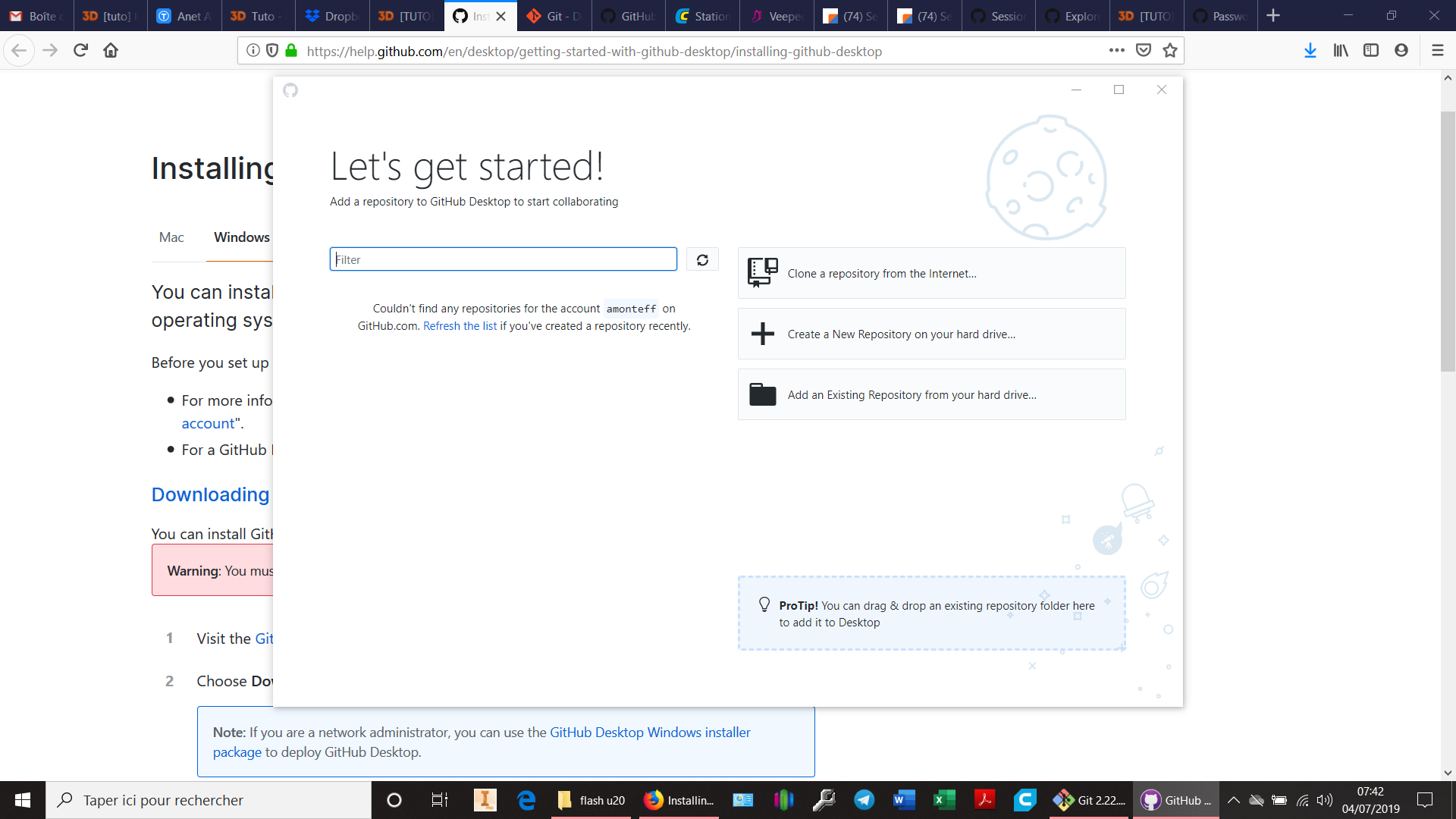
Task: Click the browser page vertical scrollbar
Action: coord(1448,241)
